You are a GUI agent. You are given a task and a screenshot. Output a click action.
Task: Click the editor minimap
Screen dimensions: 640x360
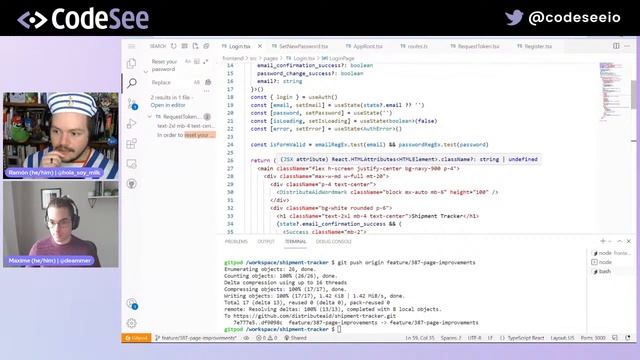click(612, 92)
